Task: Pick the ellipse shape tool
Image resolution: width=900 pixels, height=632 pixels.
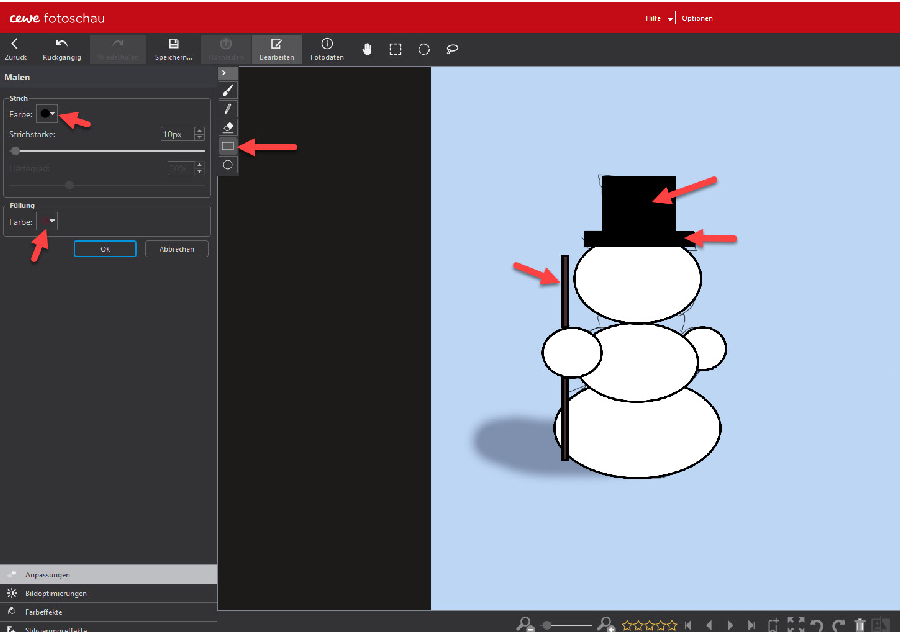Action: click(x=228, y=165)
